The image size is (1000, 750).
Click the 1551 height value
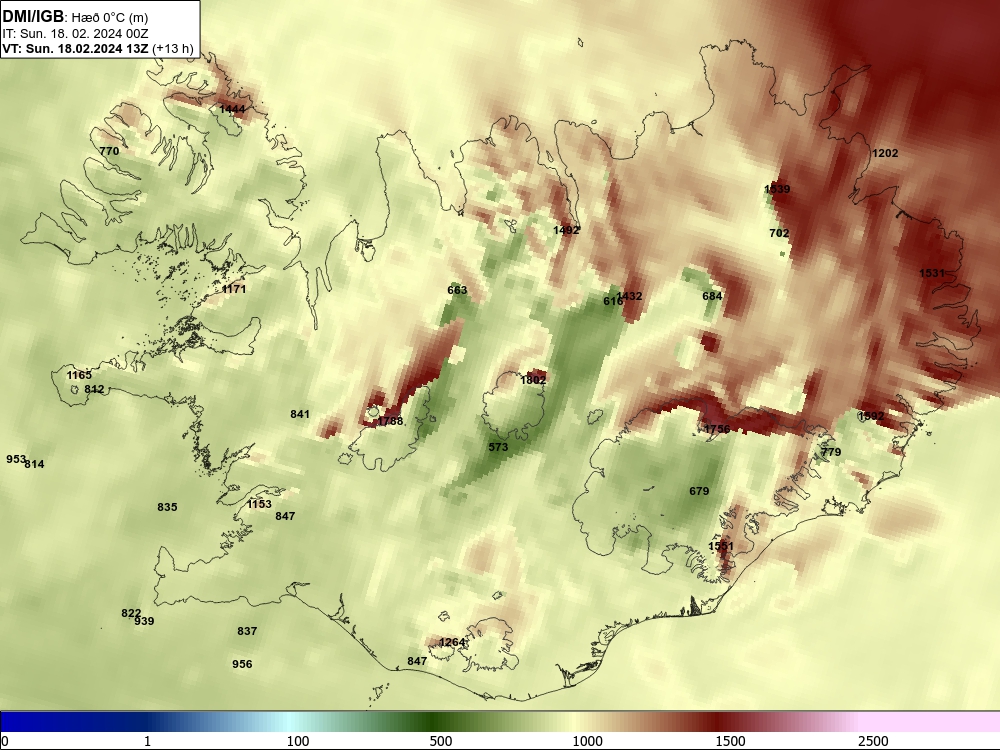(x=721, y=546)
